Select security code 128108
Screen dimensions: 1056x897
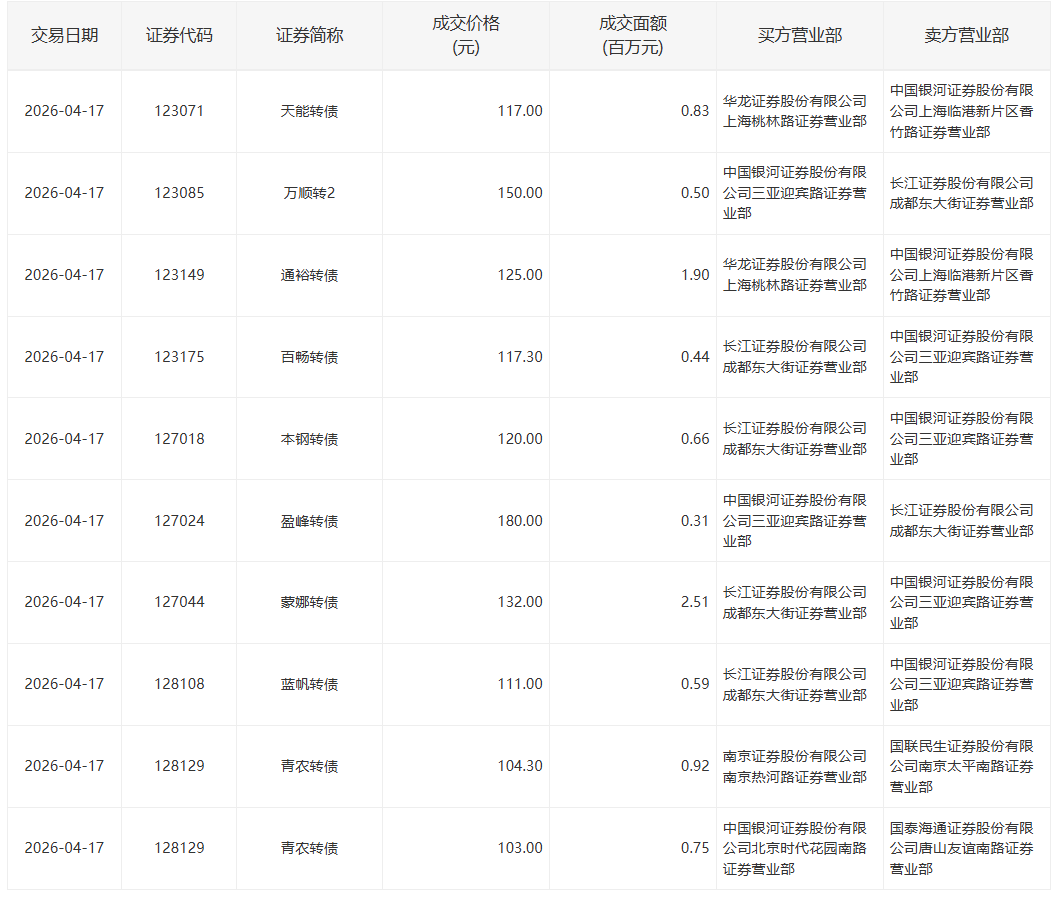click(179, 684)
